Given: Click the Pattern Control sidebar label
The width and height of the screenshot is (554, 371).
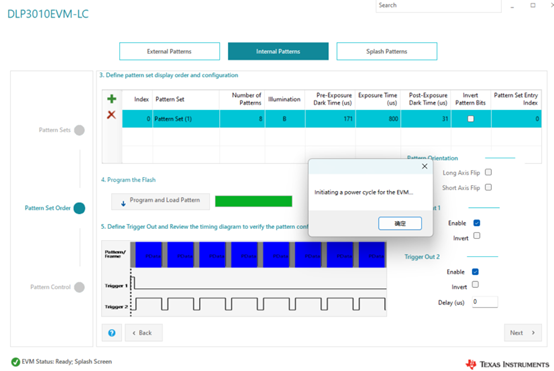Looking at the screenshot, I should point(51,287).
